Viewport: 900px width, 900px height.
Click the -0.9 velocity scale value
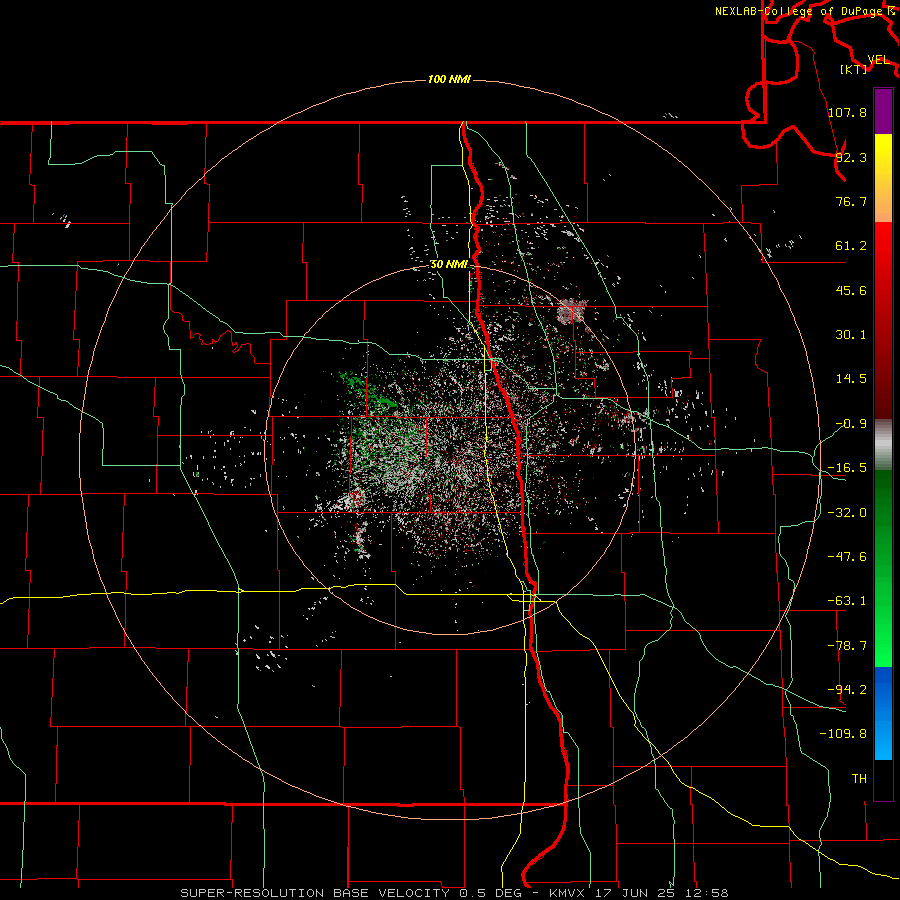coord(851,424)
